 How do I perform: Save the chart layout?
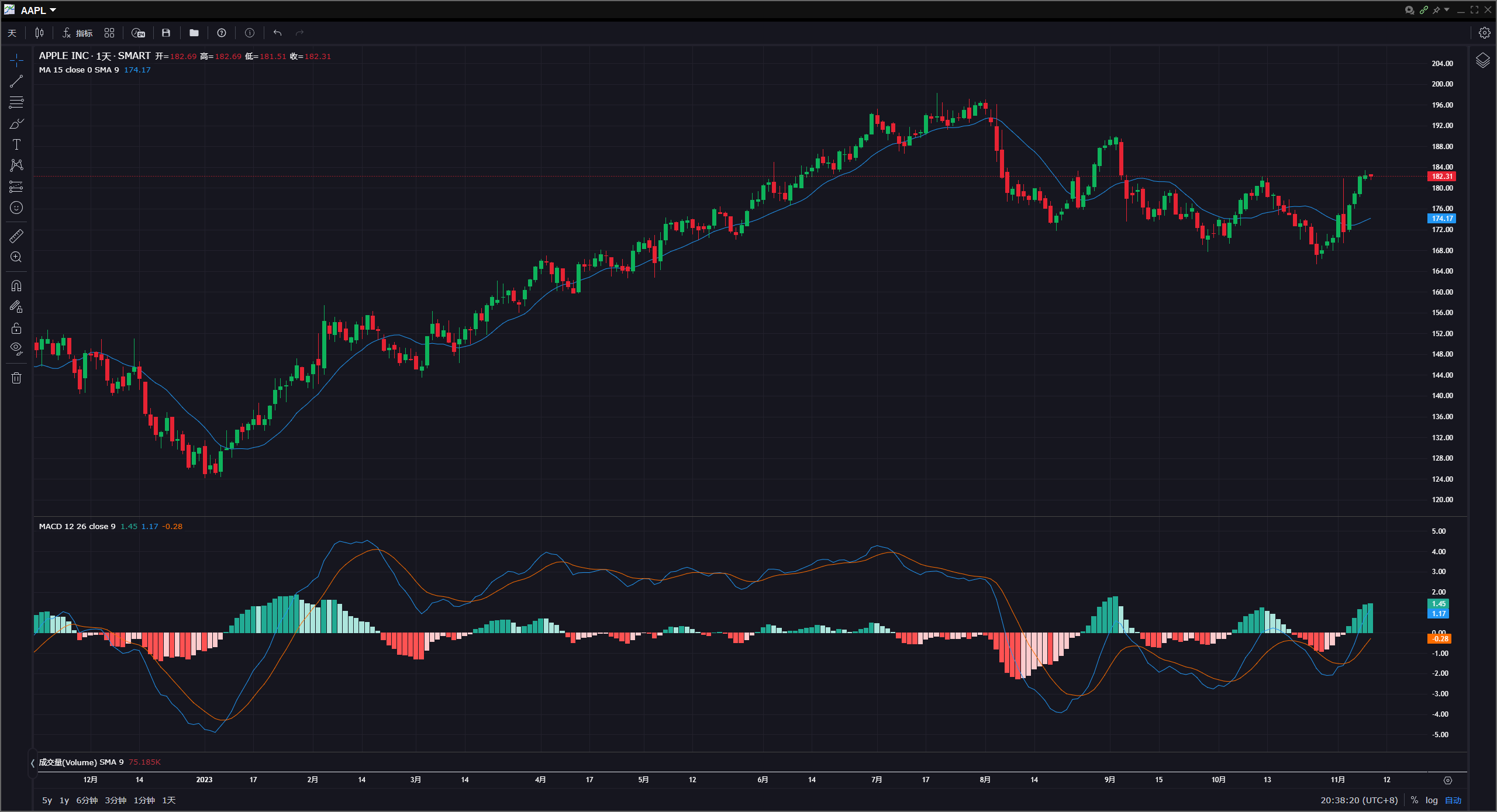pos(166,33)
